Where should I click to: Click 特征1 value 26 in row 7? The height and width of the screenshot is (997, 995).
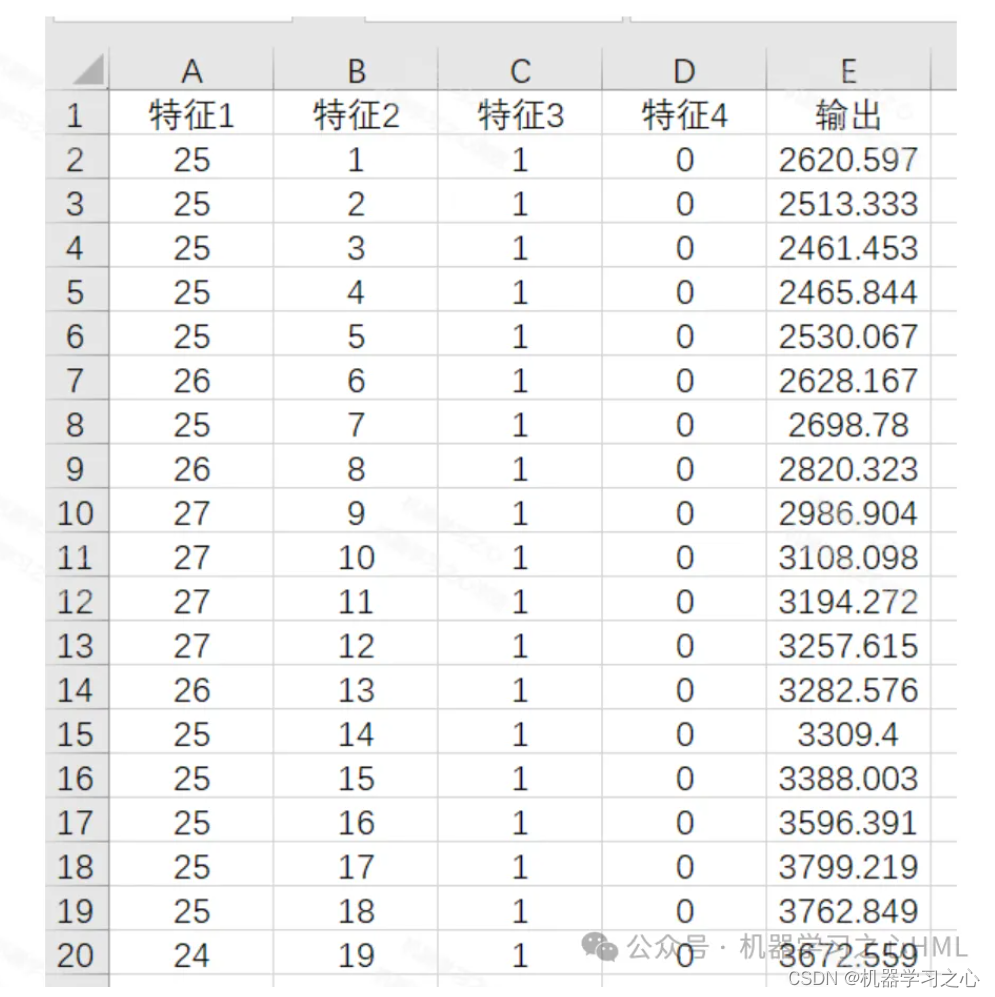tap(191, 380)
